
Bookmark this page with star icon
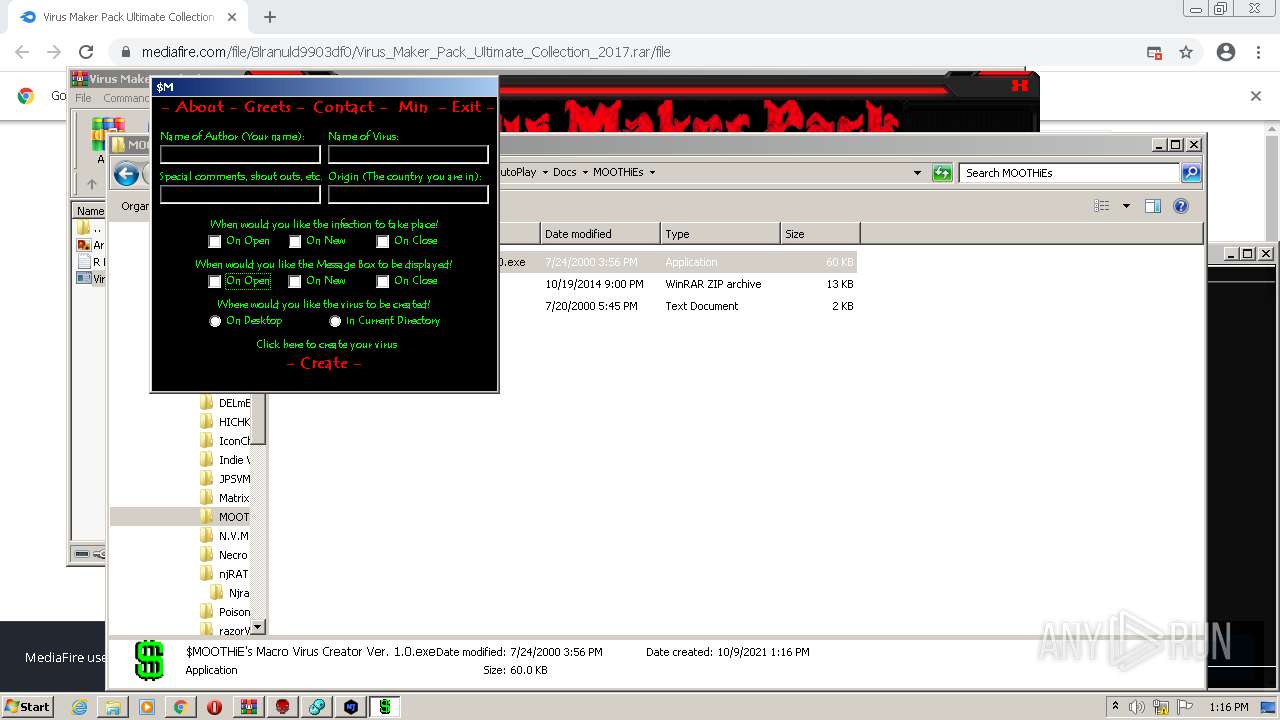click(x=1186, y=52)
